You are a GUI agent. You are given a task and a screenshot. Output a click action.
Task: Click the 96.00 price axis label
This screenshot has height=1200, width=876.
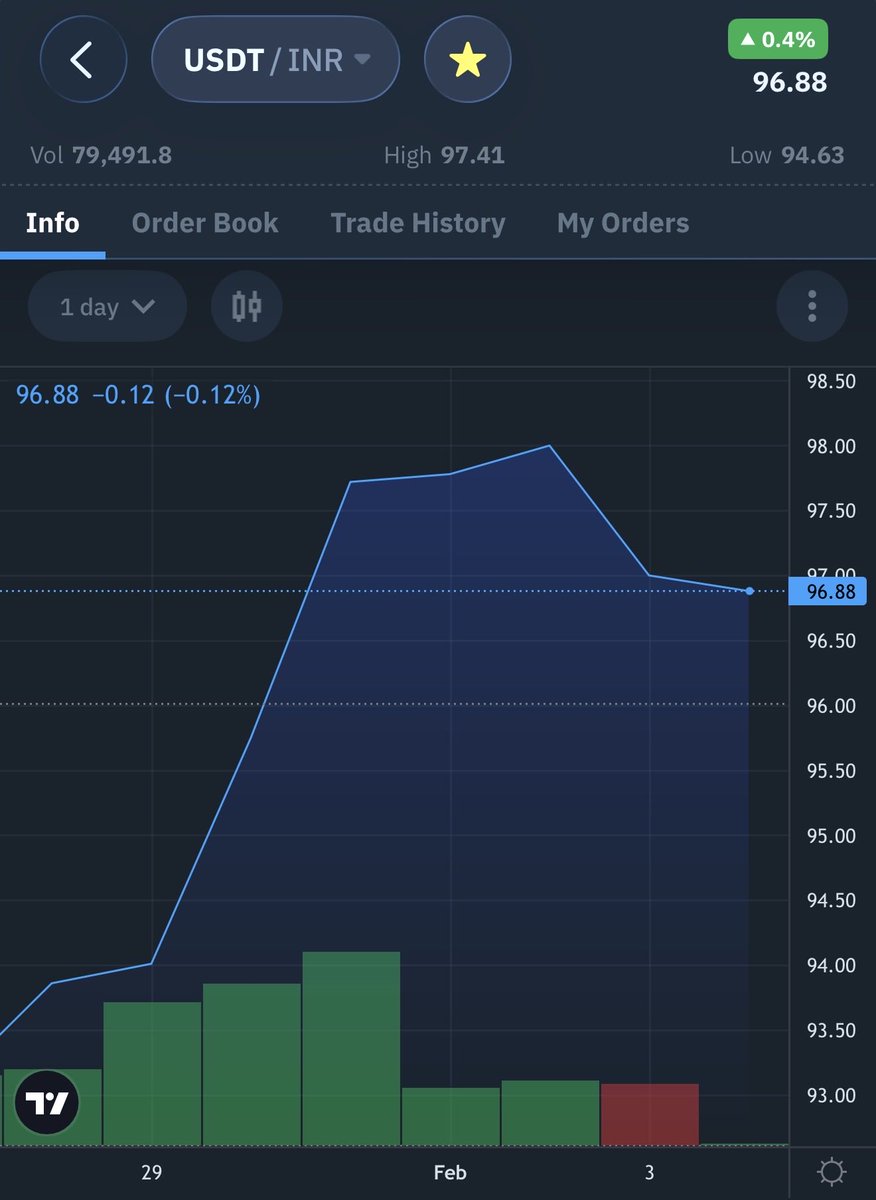pyautogui.click(x=831, y=706)
